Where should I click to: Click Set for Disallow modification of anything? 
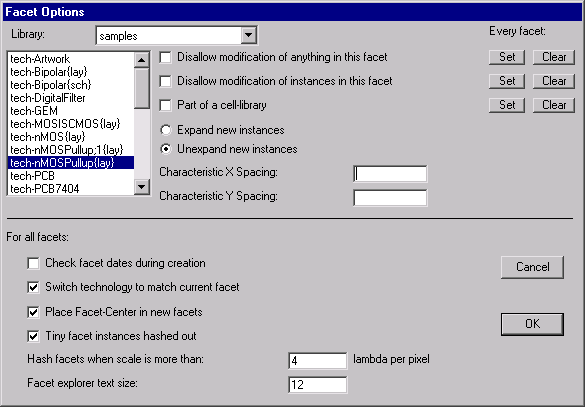click(507, 57)
